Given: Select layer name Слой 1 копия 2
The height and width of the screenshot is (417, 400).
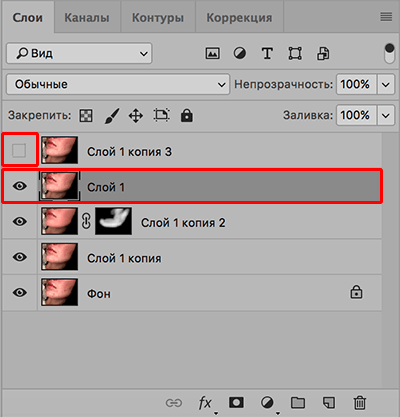Looking at the screenshot, I should tap(183, 223).
